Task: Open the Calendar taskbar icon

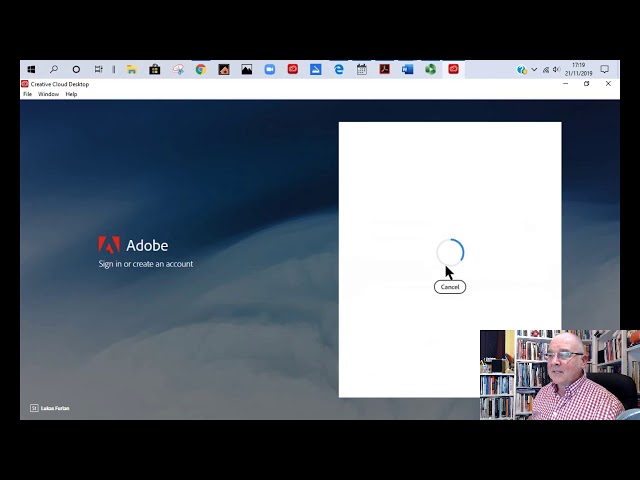Action: click(362, 69)
